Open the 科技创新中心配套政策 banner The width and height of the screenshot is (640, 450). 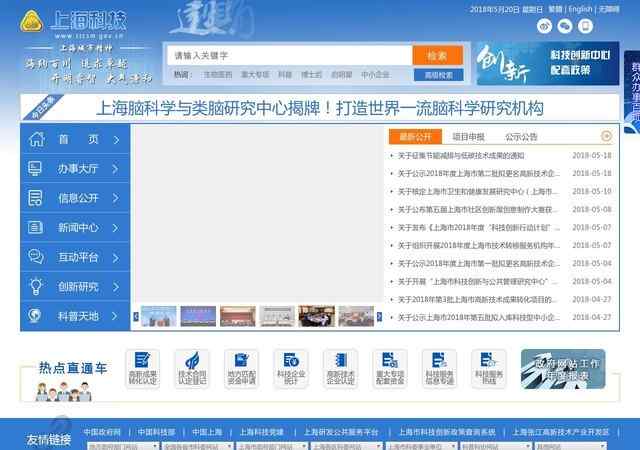(x=548, y=63)
